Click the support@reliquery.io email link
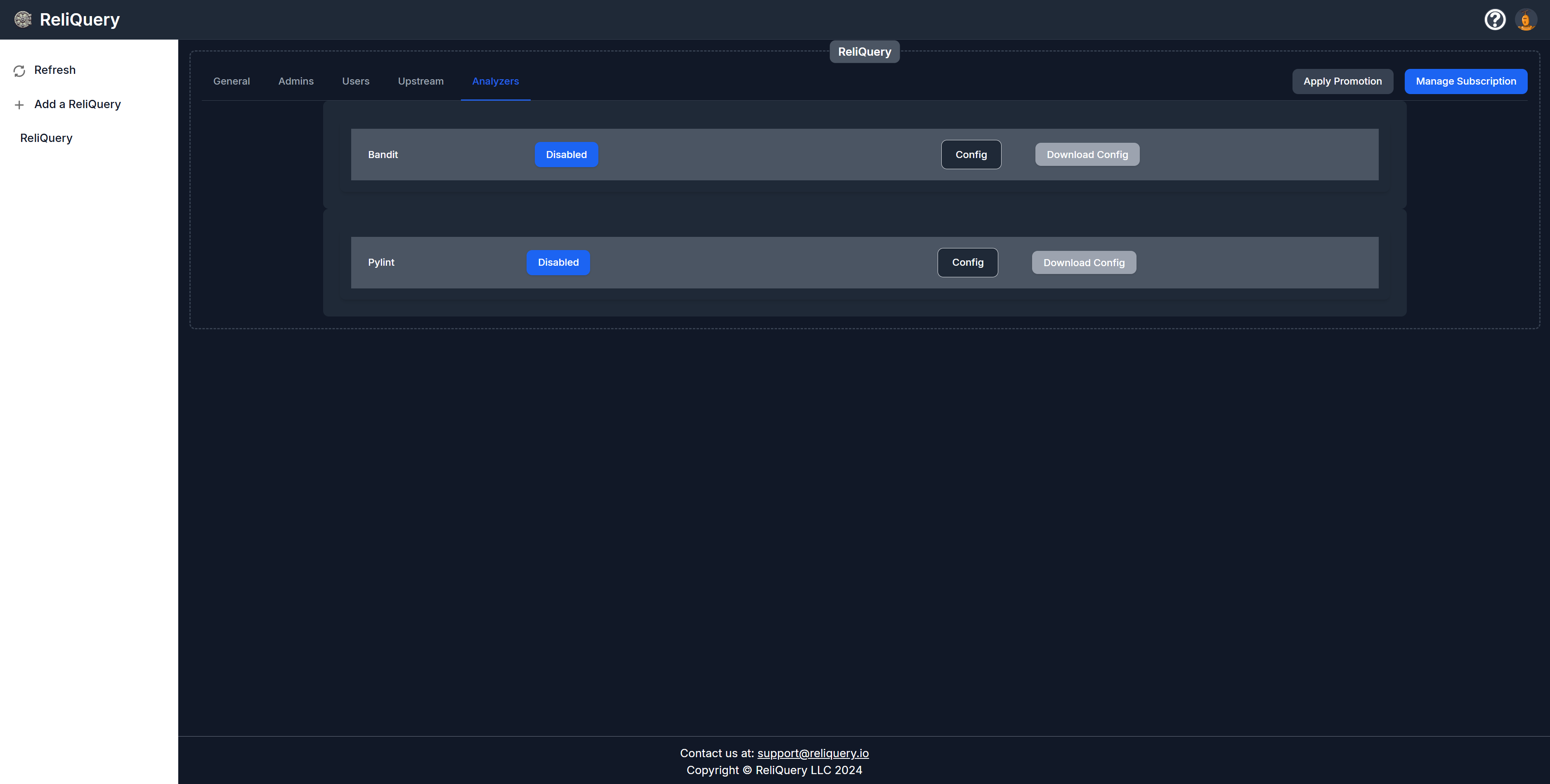The image size is (1550, 784). pyautogui.click(x=812, y=753)
